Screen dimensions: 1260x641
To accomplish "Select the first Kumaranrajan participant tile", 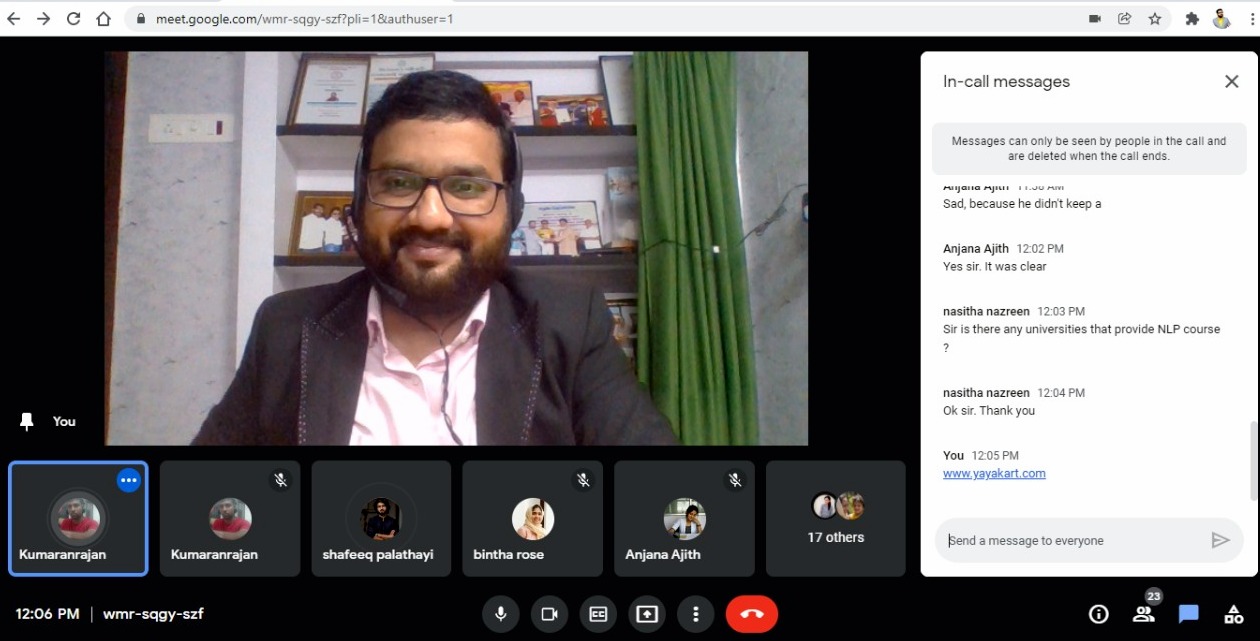I will tap(78, 518).
